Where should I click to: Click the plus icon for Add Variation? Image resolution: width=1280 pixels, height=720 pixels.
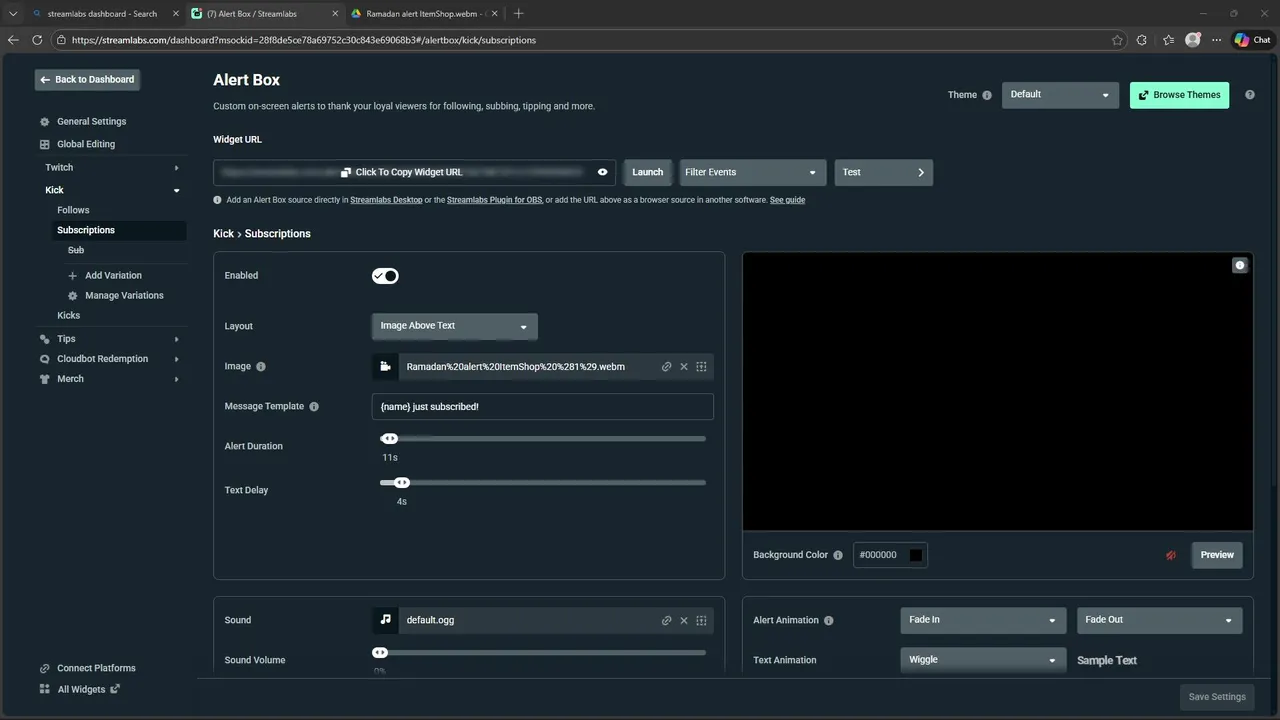(x=73, y=276)
